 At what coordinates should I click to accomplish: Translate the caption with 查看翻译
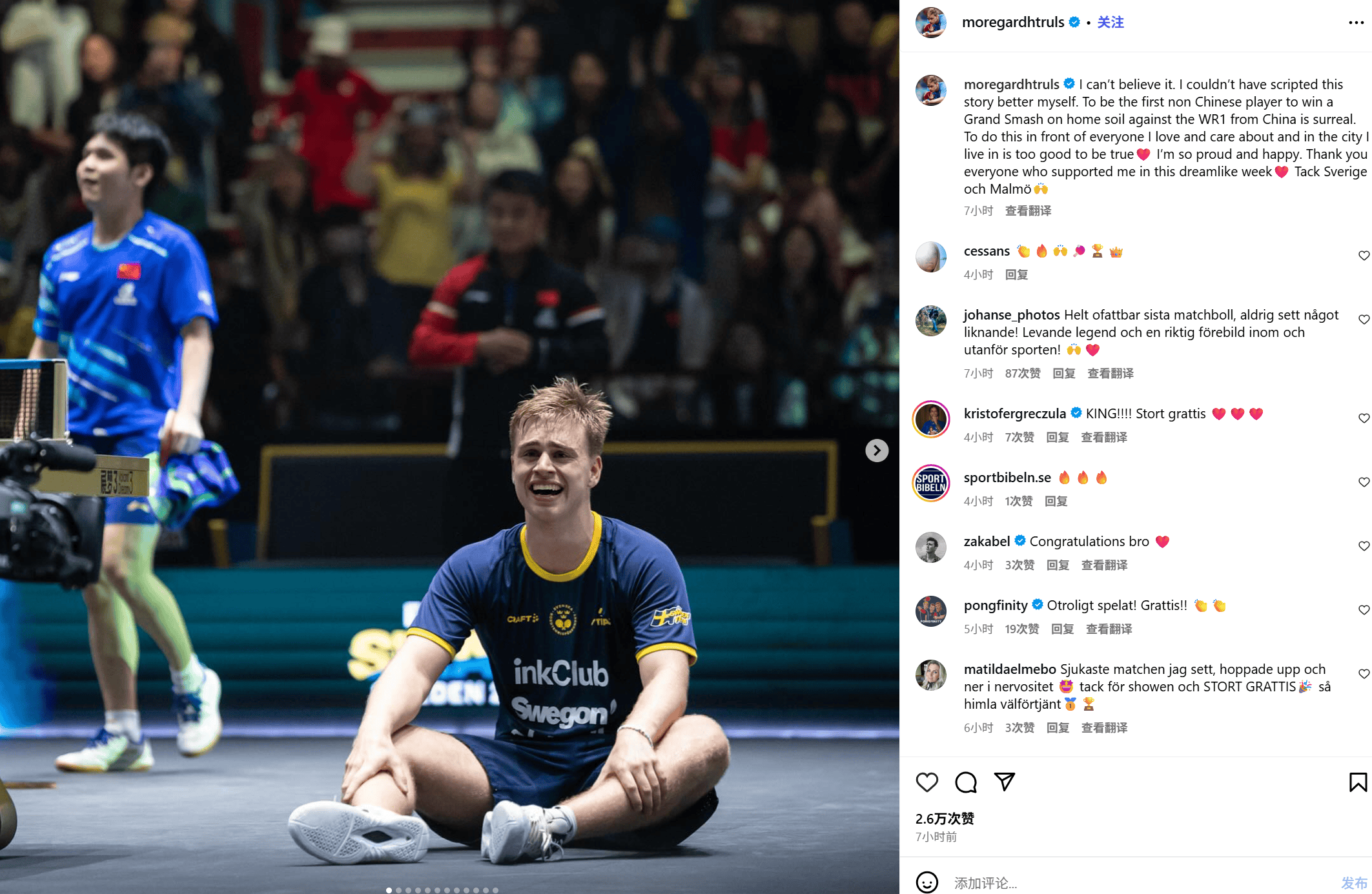coord(1028,211)
